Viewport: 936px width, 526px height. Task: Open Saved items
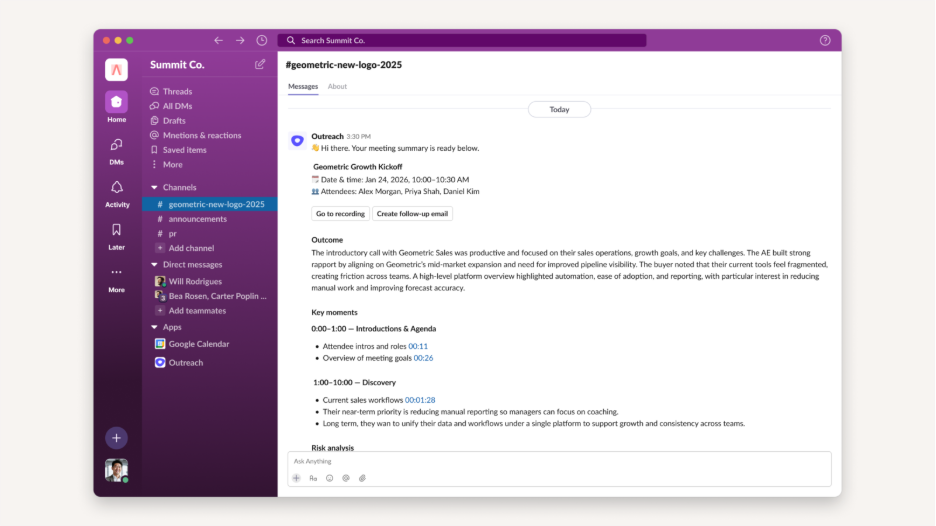[x=178, y=150]
